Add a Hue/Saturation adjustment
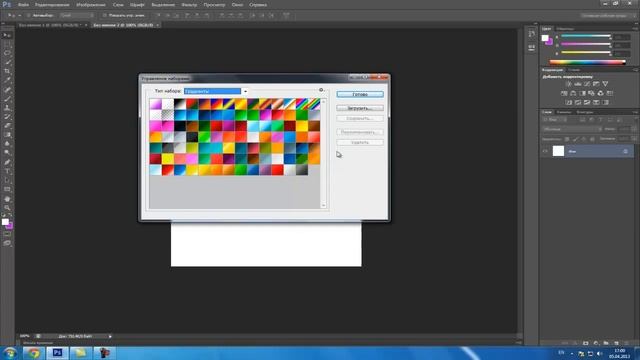This screenshot has height=360, width=640. coord(564,93)
